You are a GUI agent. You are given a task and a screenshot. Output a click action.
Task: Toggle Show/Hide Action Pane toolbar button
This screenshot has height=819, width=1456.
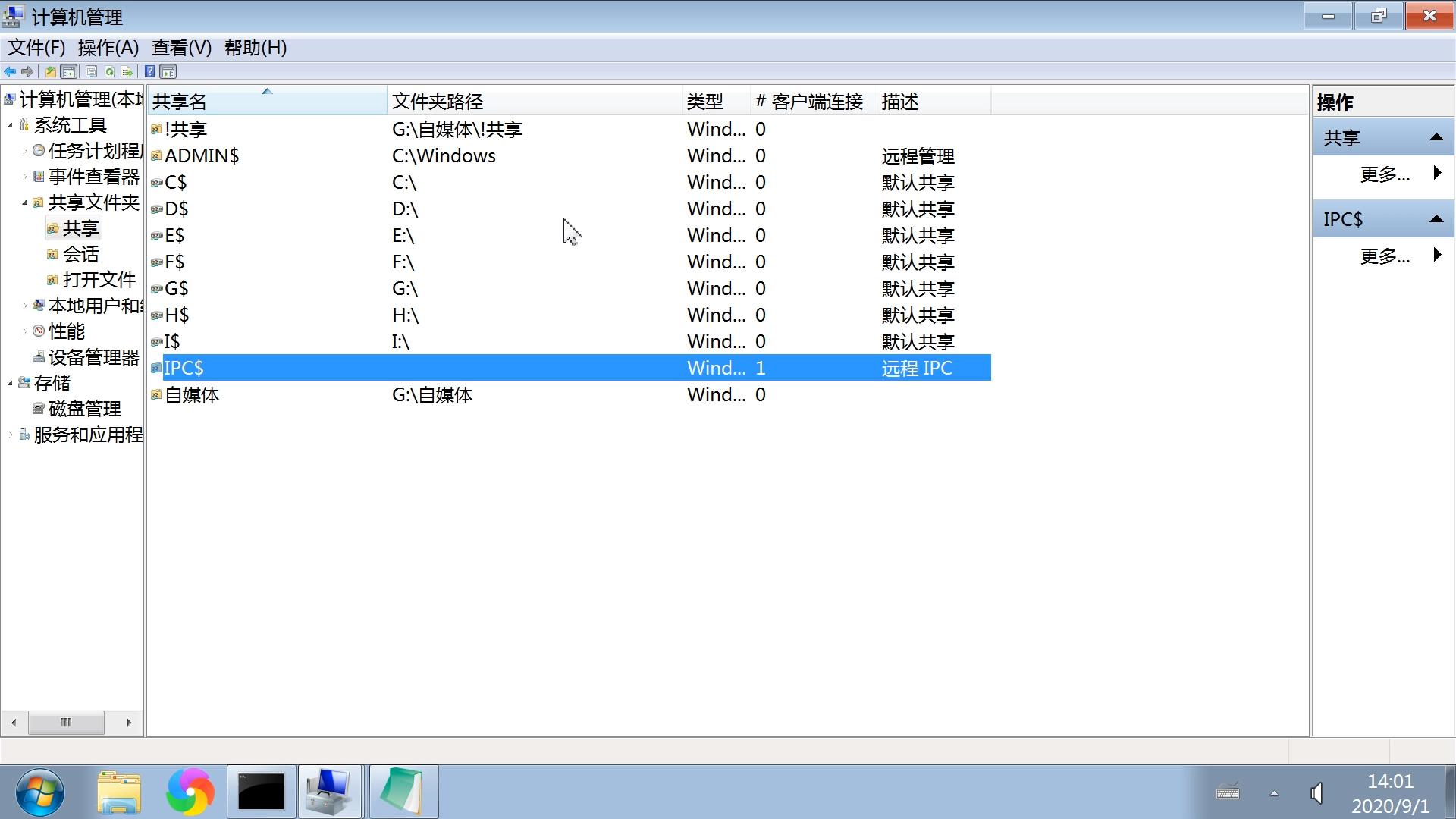click(x=168, y=71)
